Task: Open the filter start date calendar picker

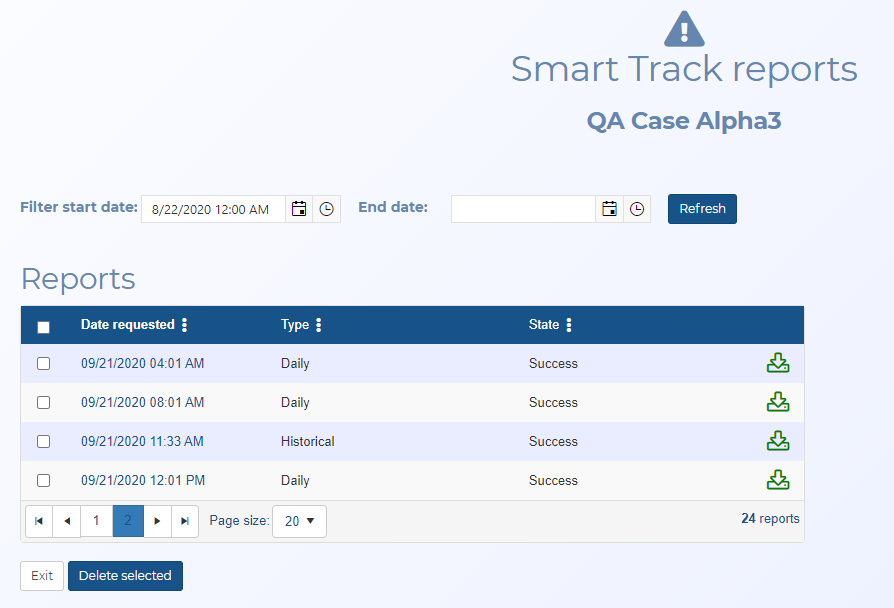Action: pos(299,209)
